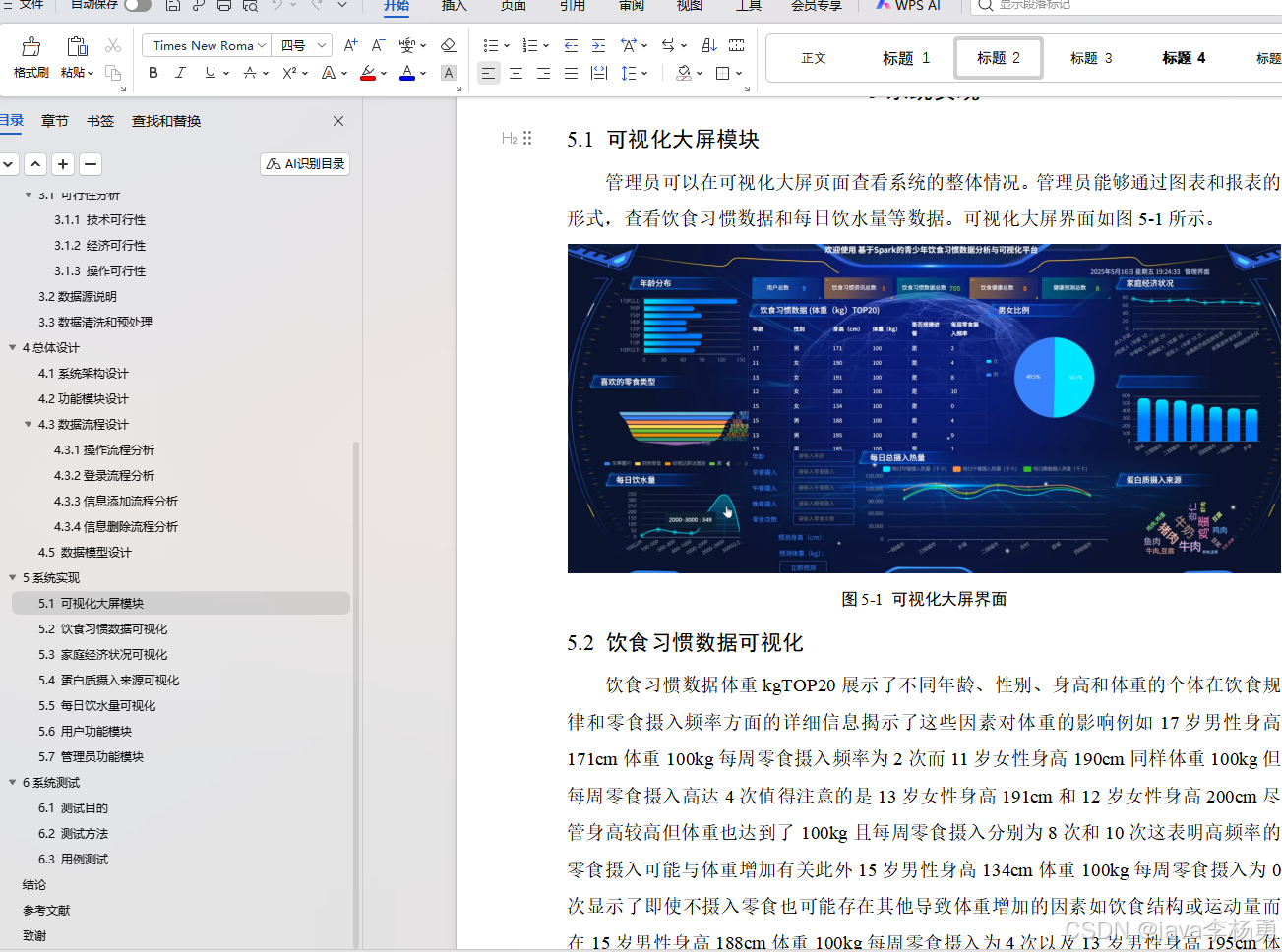Click the outline minus (-) demote button

click(x=91, y=164)
